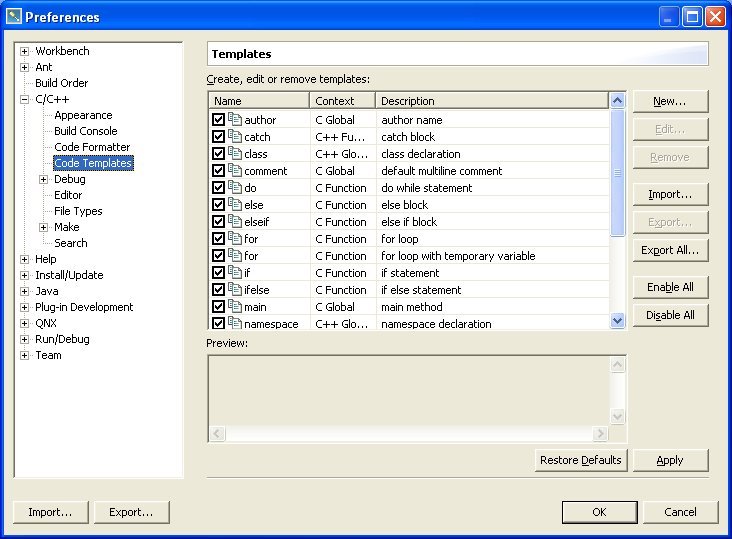The width and height of the screenshot is (732, 539).
Task: Open the File Types preference page
Action: 78,211
